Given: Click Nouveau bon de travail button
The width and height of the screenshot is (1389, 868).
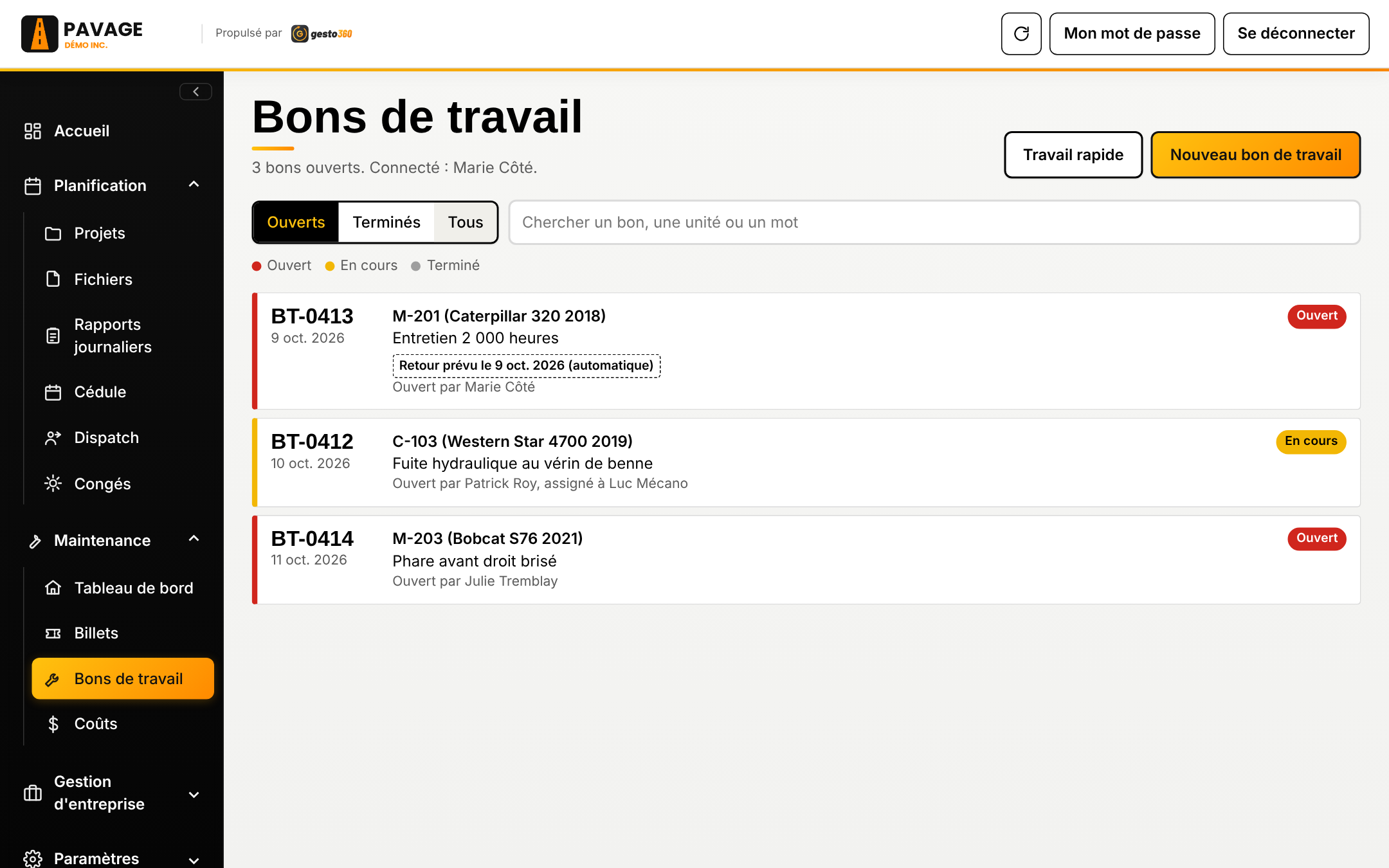Looking at the screenshot, I should pos(1256,155).
